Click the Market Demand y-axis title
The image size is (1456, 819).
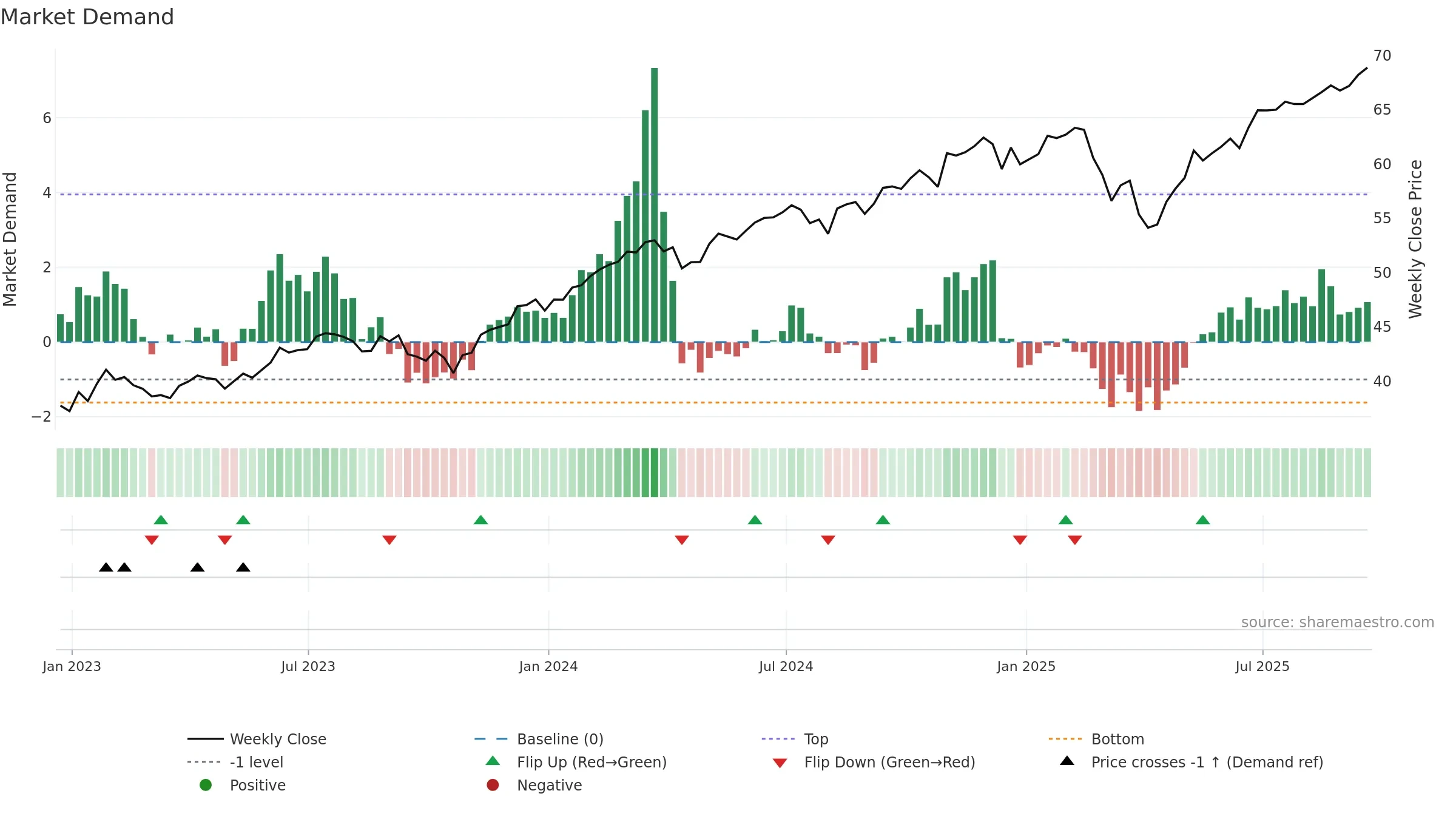[x=10, y=239]
